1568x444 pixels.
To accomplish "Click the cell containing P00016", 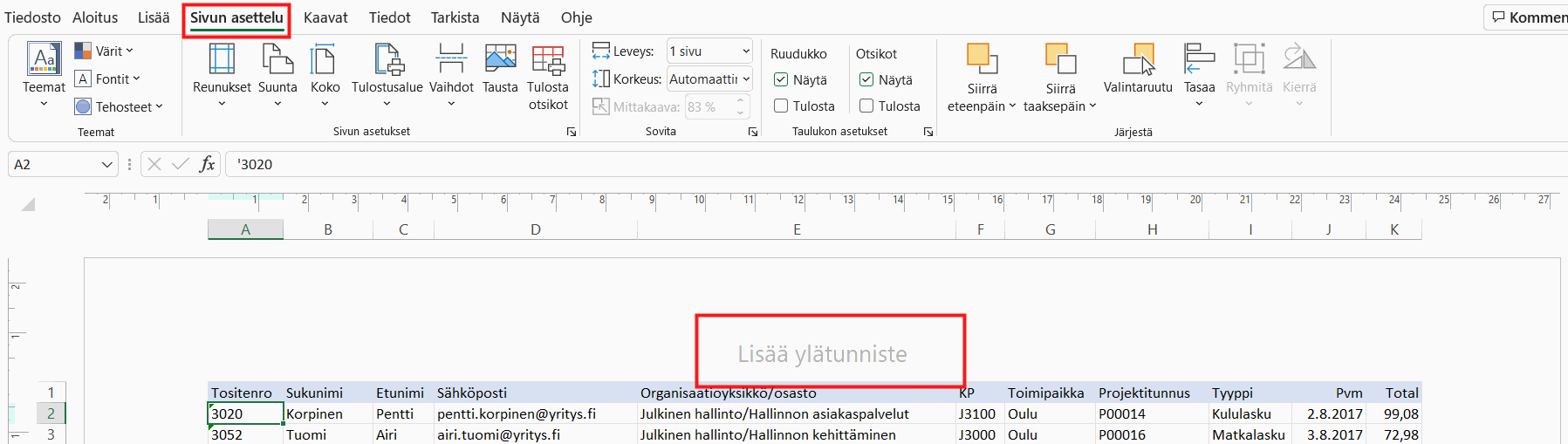I will (1152, 434).
